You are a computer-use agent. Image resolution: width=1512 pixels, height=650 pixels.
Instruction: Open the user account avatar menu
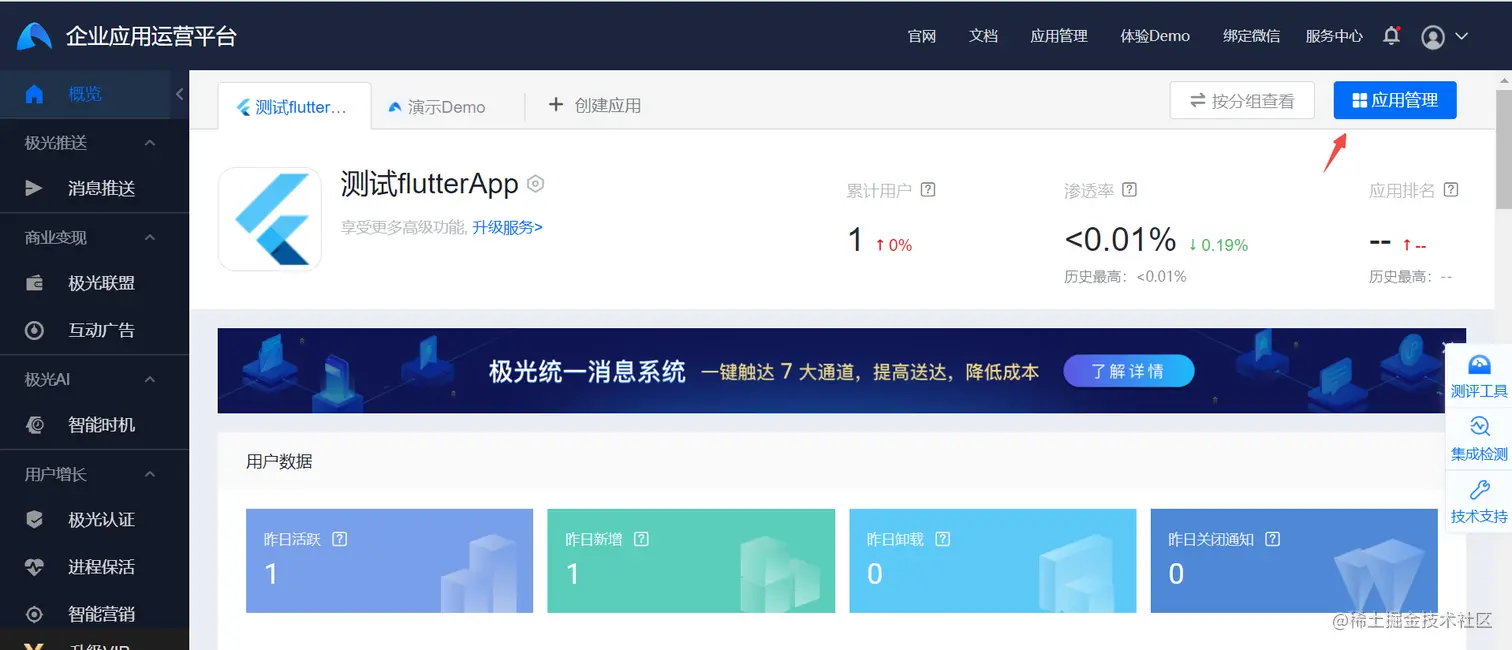[x=1433, y=37]
